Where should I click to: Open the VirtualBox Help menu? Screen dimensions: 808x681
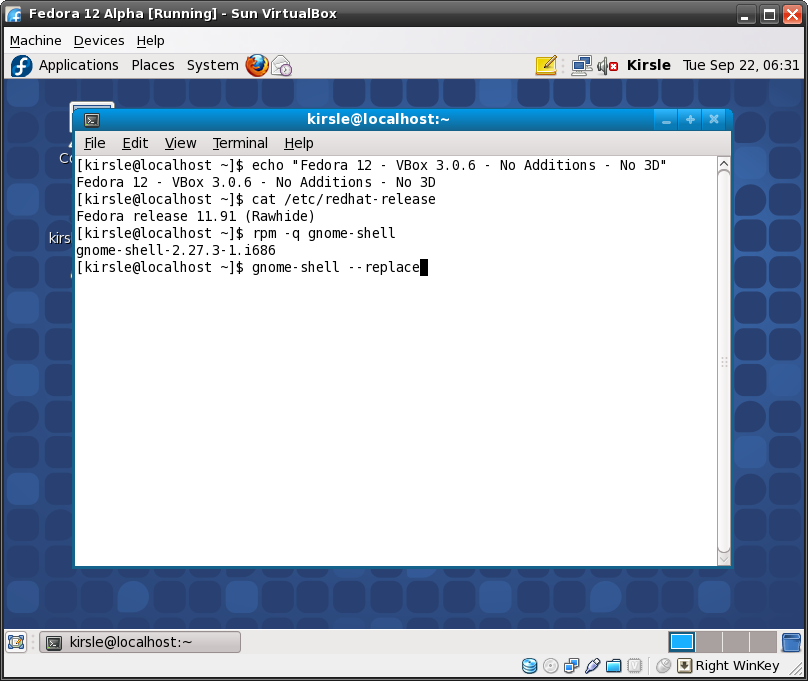(x=150, y=40)
